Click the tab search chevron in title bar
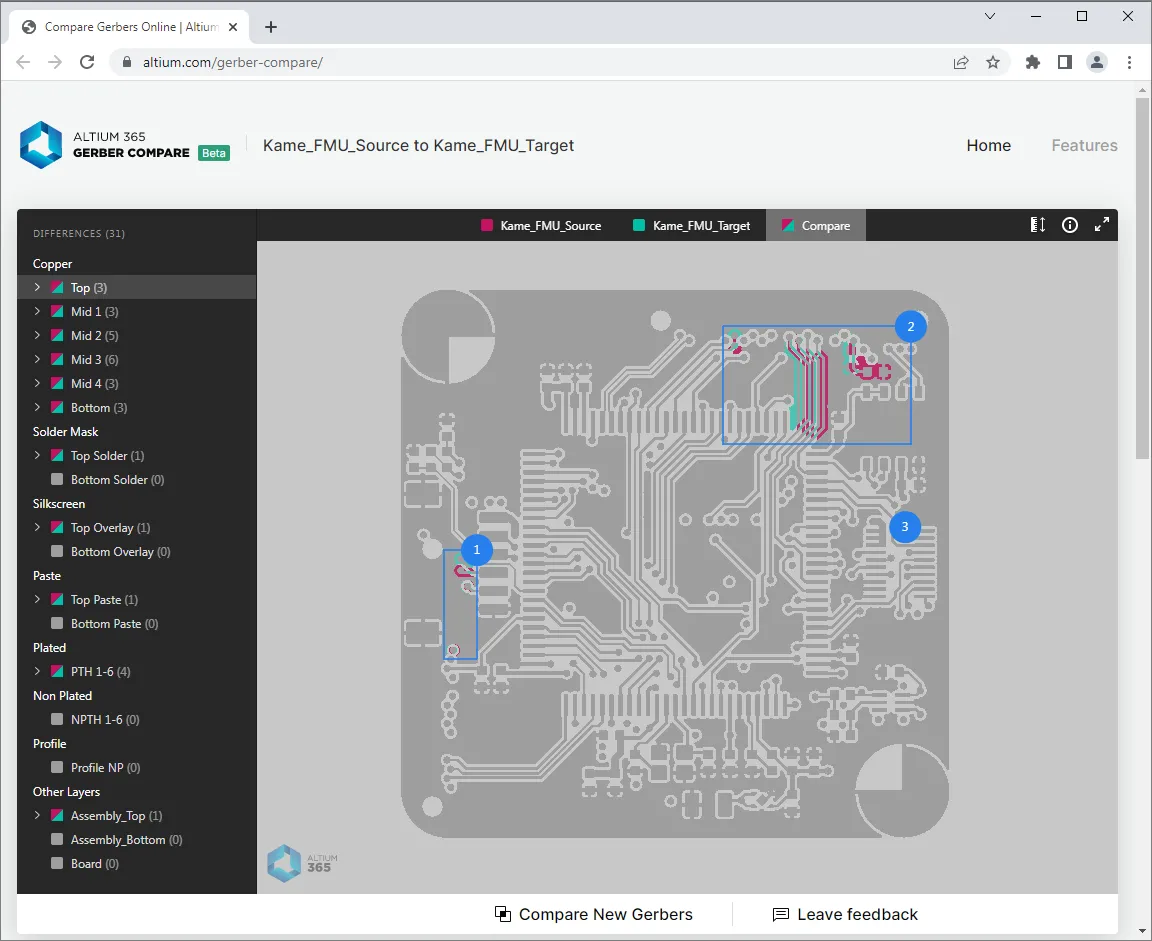The width and height of the screenshot is (1152, 941). pos(990,16)
